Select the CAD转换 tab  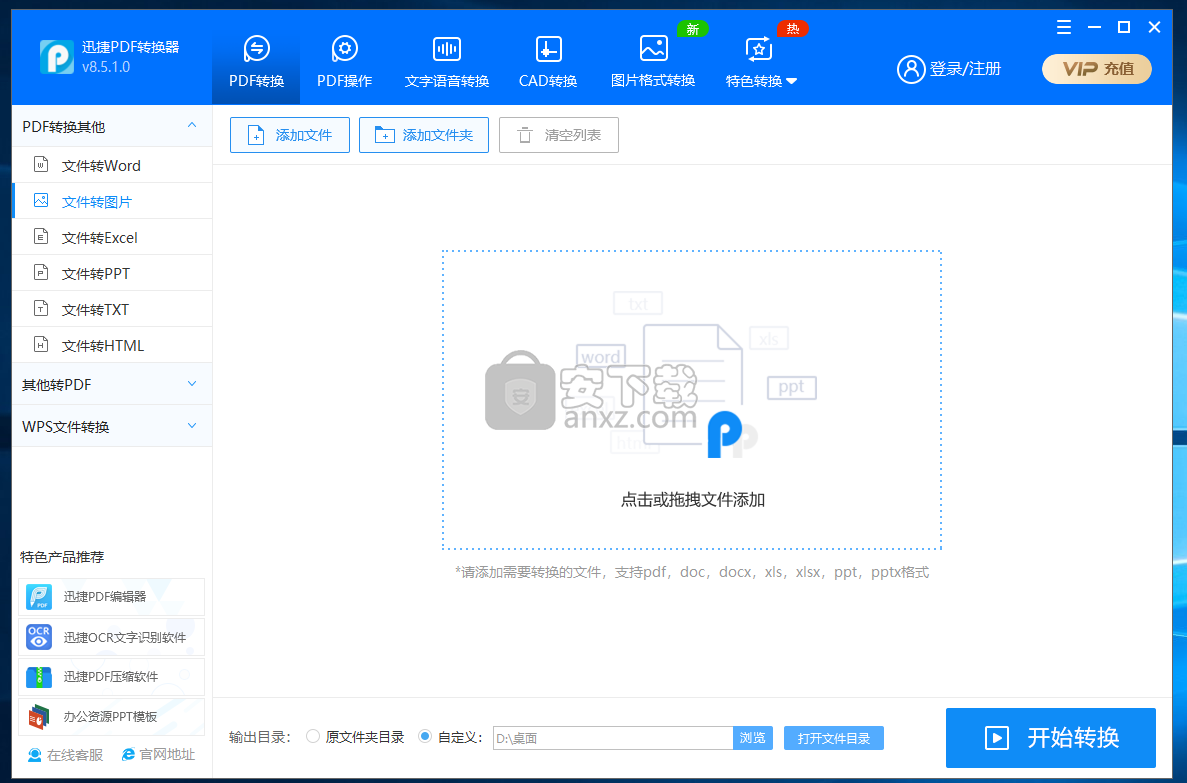click(x=548, y=62)
